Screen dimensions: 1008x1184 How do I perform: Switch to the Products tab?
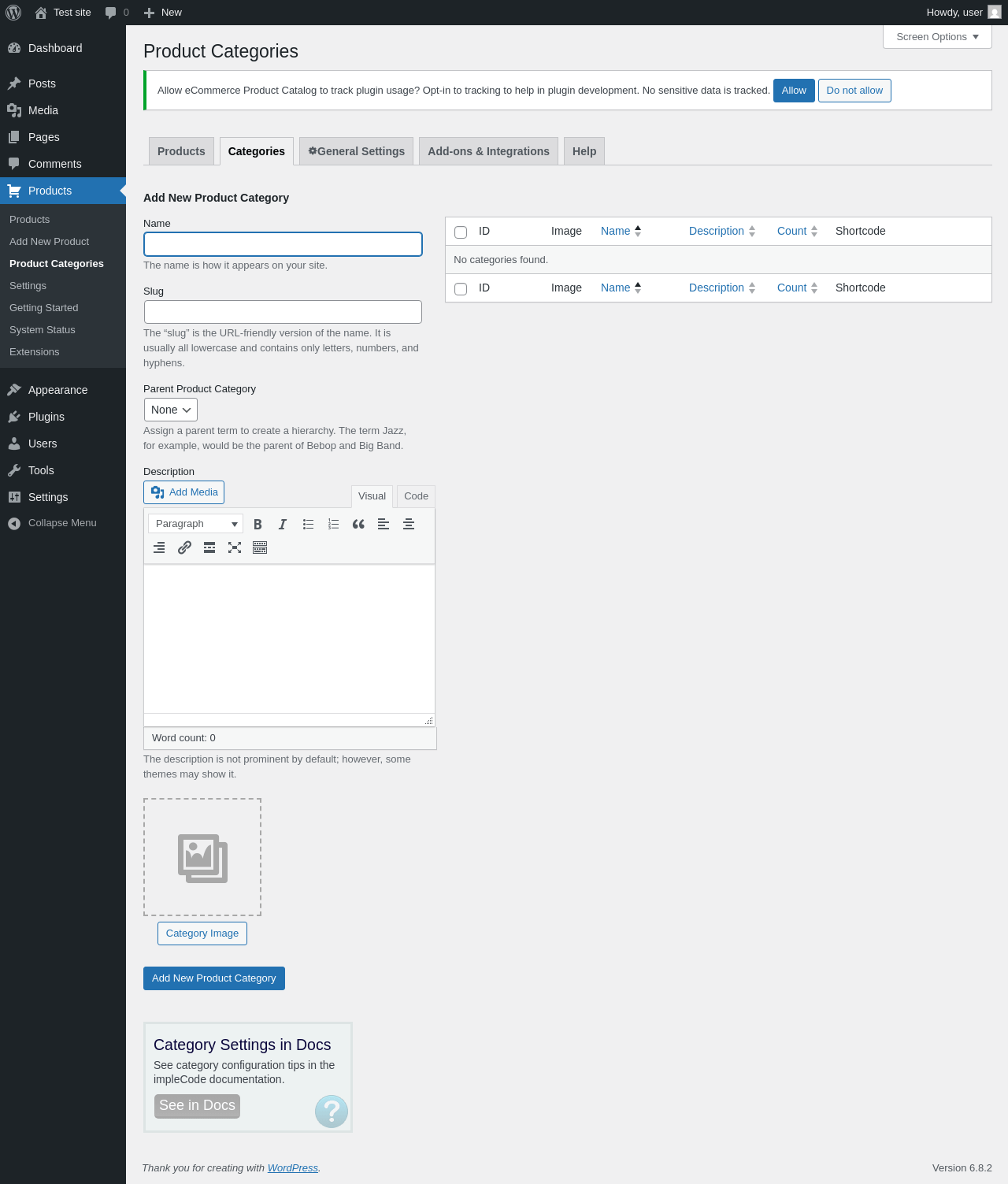181,151
